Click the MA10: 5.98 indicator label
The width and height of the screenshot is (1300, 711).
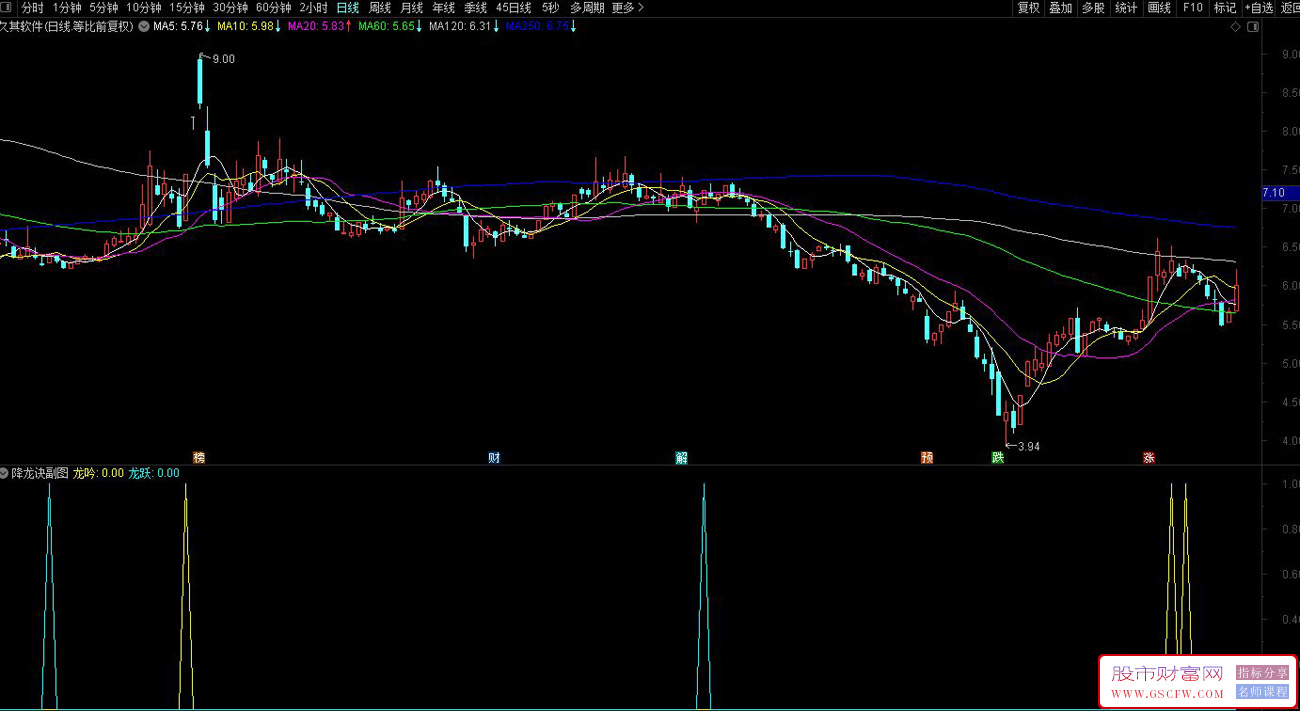[x=249, y=27]
